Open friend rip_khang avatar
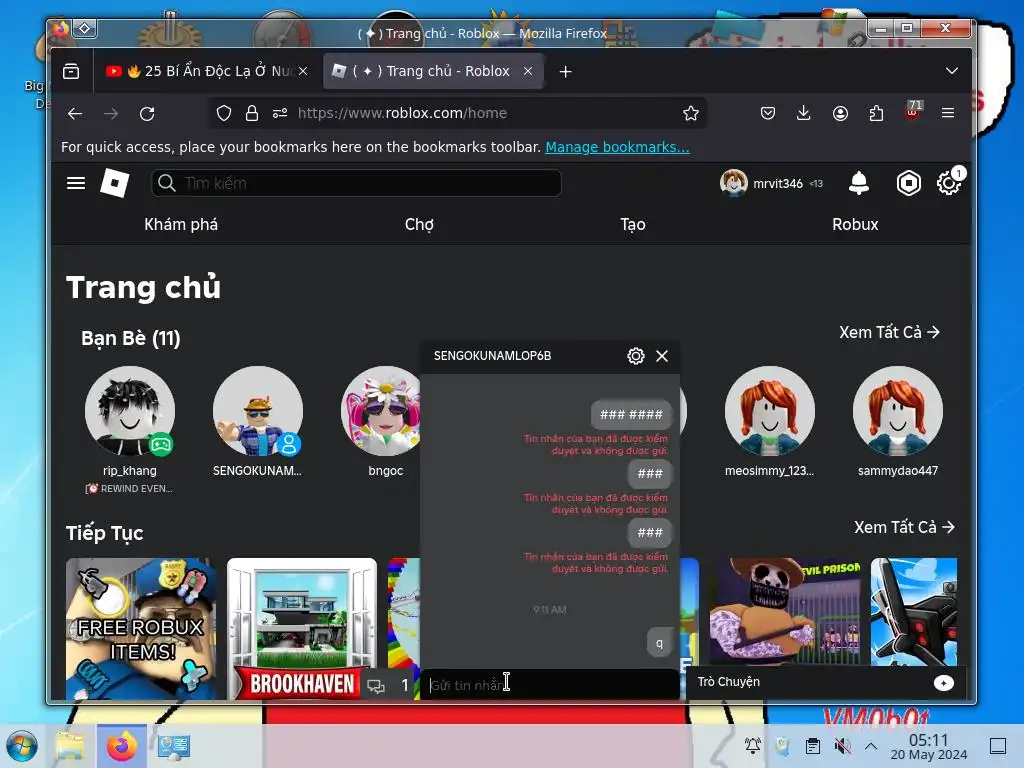1024x768 pixels. point(130,411)
